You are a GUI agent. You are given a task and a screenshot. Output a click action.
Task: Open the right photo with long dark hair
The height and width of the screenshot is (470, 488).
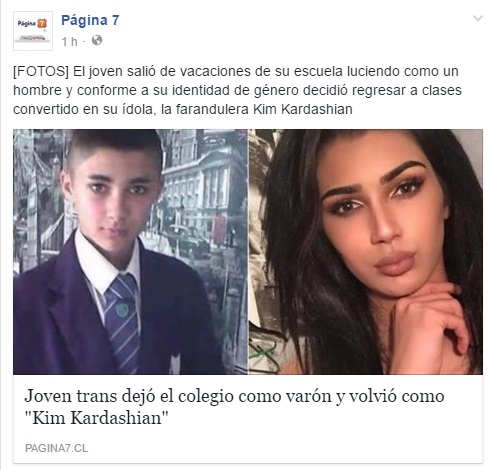366,252
